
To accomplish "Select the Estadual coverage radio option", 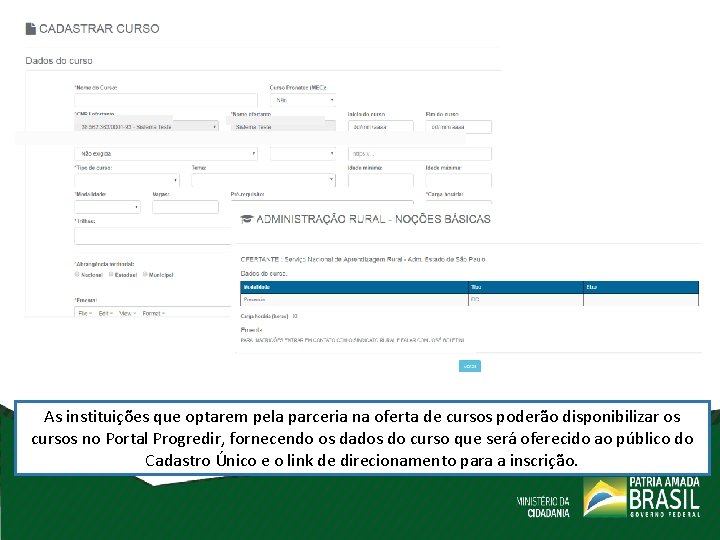I will click(111, 275).
